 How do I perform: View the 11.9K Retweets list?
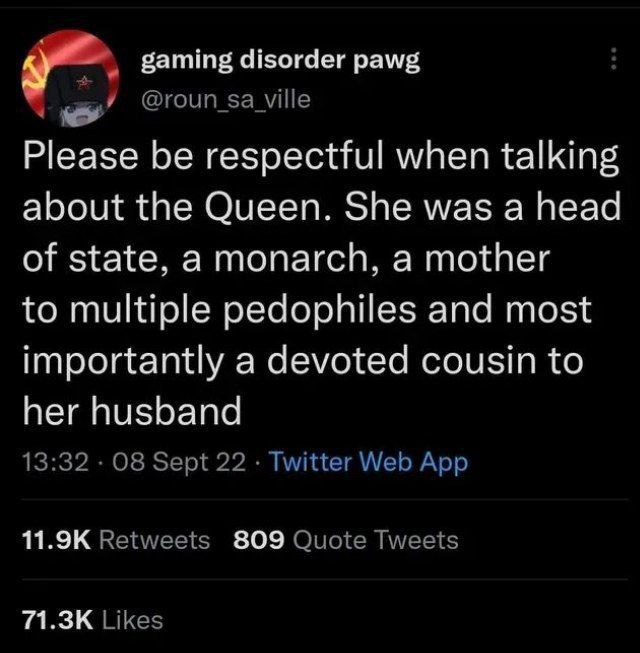tap(116, 540)
